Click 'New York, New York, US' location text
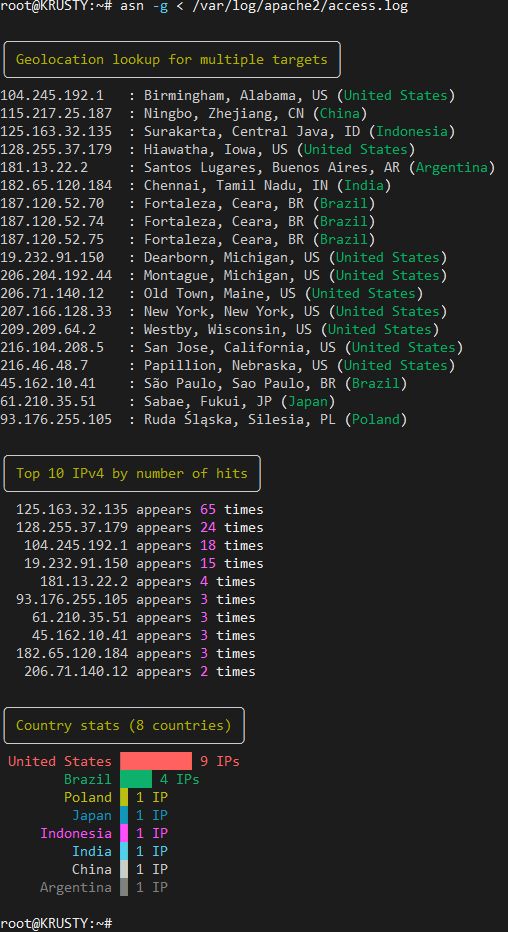 tap(232, 311)
